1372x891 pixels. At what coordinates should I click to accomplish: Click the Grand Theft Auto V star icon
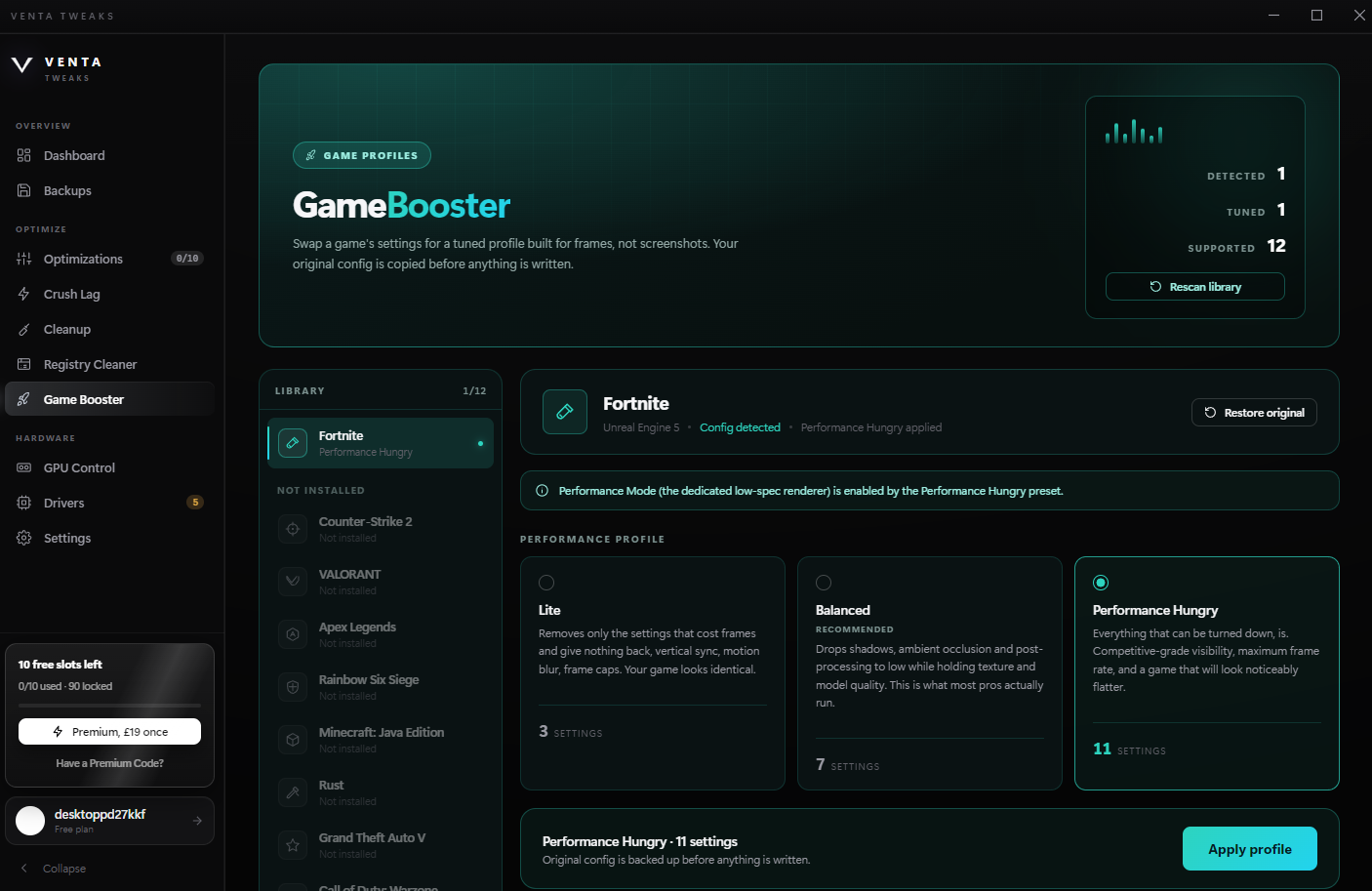click(x=293, y=845)
